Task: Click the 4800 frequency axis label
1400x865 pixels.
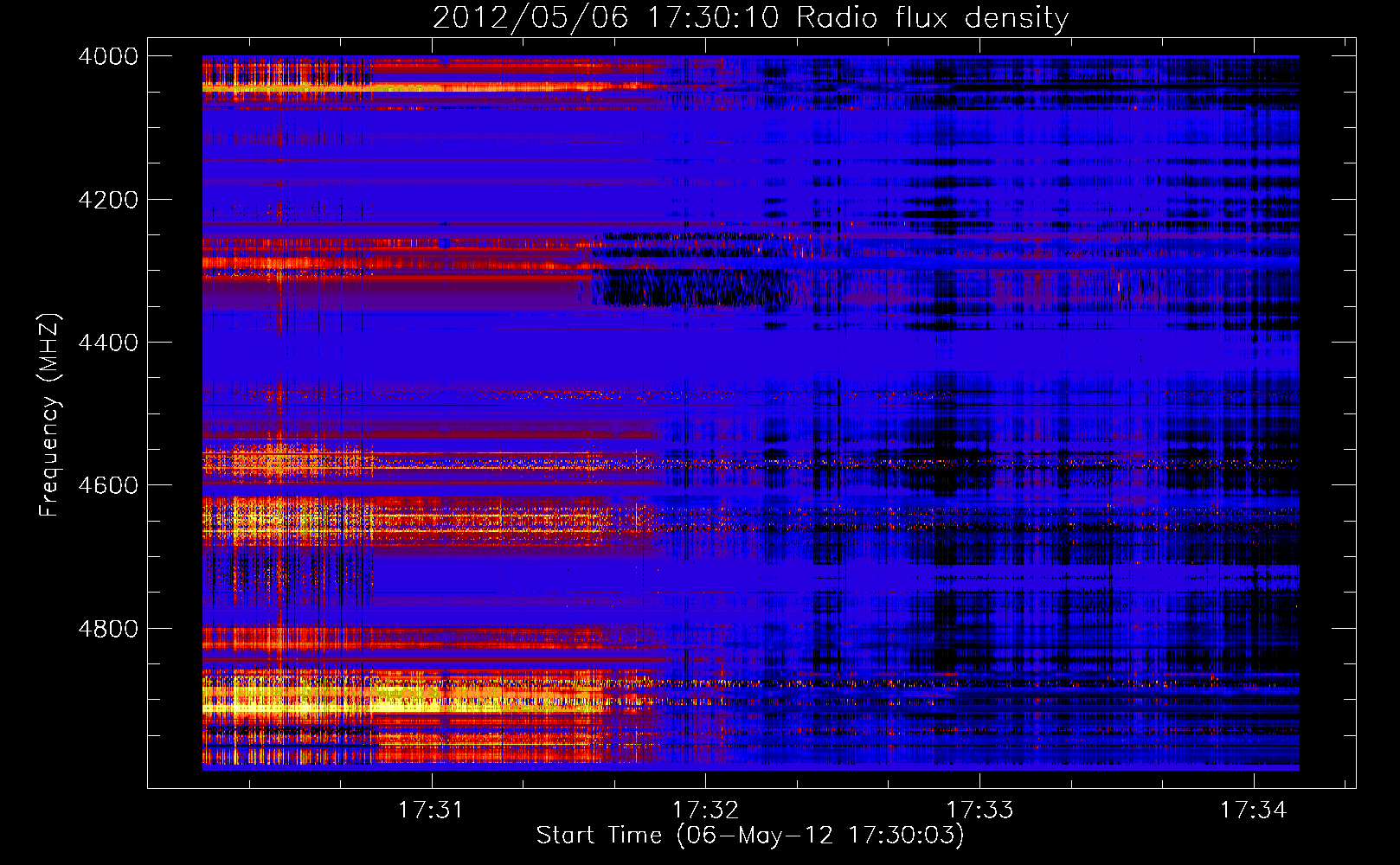Action: coord(108,629)
